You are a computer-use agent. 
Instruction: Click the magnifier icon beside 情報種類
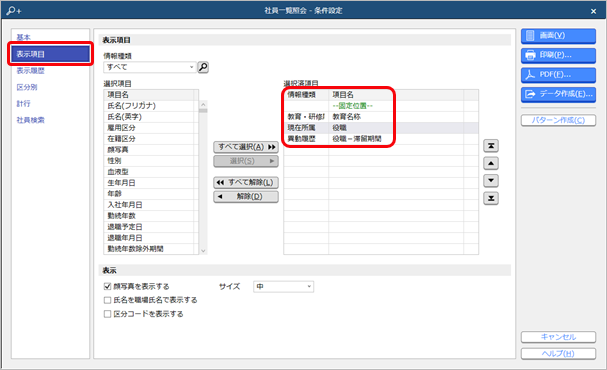click(x=203, y=67)
